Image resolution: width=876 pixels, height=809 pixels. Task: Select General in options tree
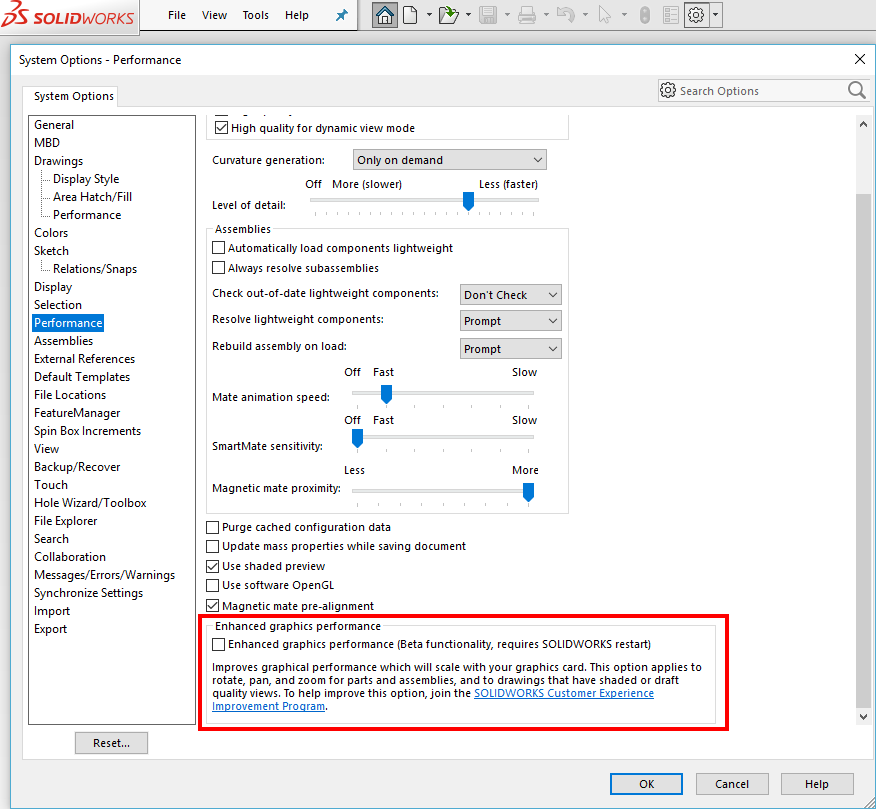pyautogui.click(x=54, y=125)
